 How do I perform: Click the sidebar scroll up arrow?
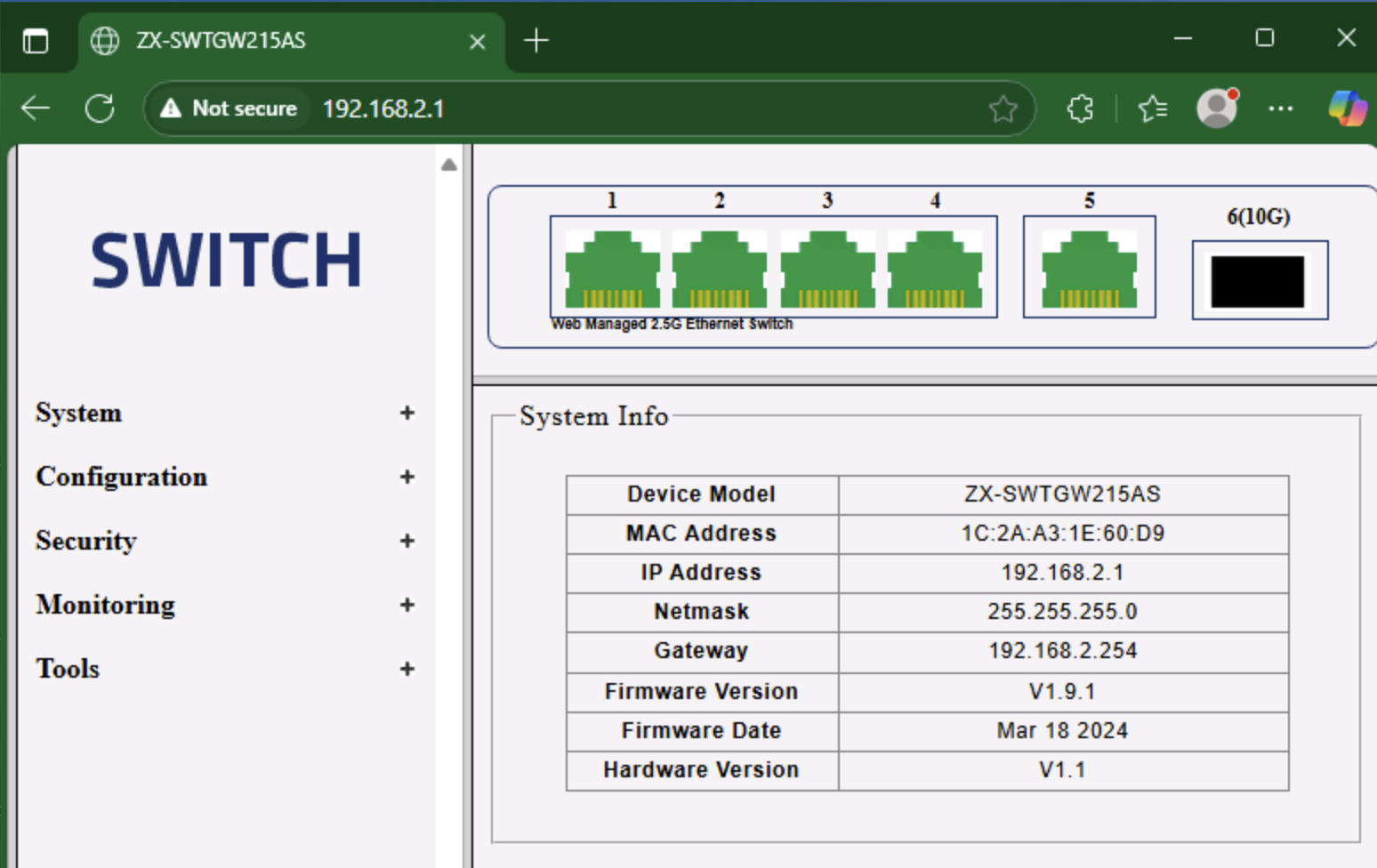[449, 165]
